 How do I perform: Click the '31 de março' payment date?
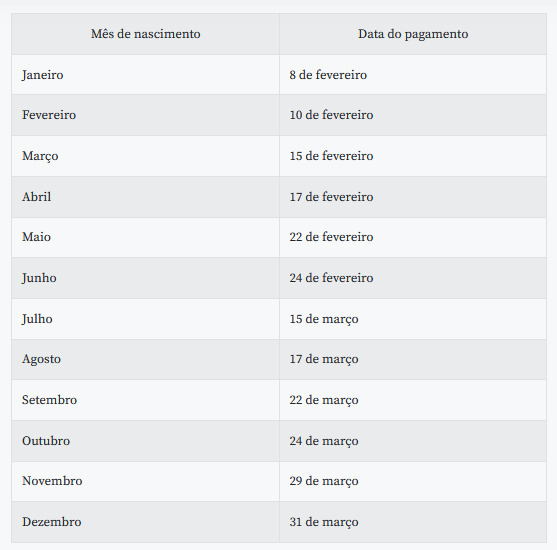413,522
